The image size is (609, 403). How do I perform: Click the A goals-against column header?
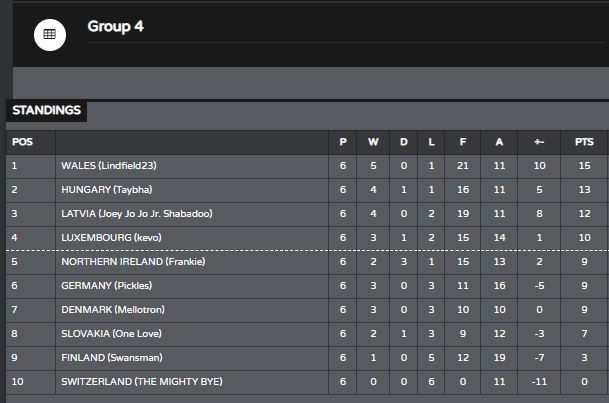pos(499,142)
